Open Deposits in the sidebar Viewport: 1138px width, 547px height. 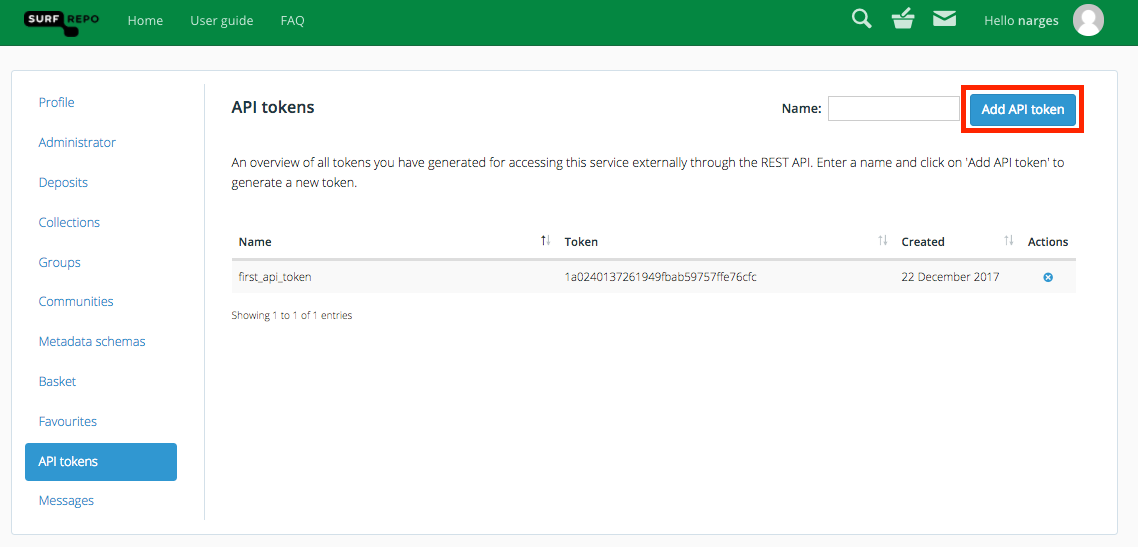coord(63,182)
